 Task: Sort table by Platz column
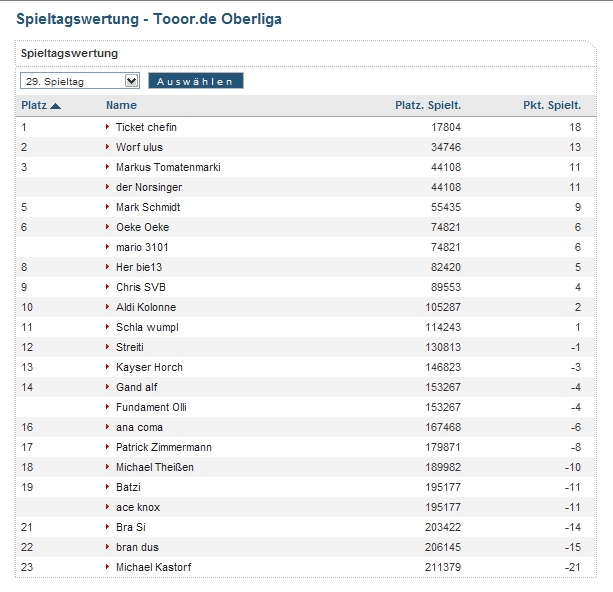pyautogui.click(x=33, y=105)
